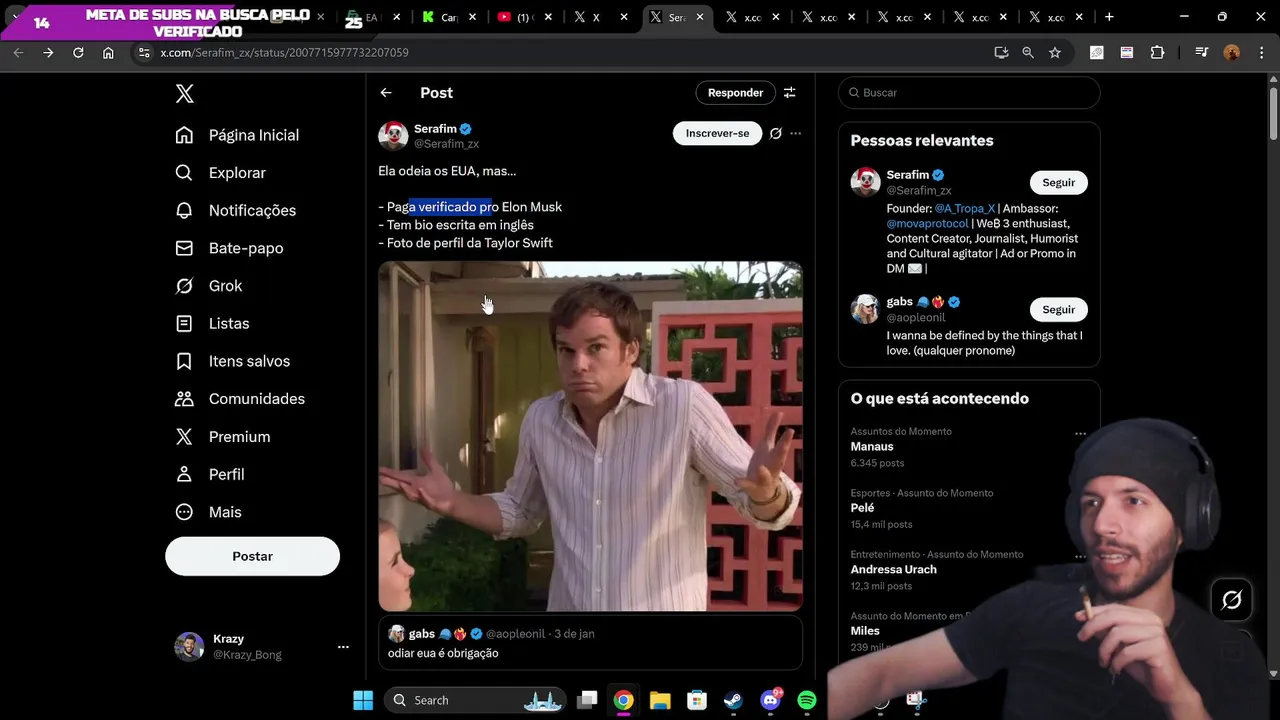Screen dimensions: 1280x720
Task: Open Steam from the taskbar
Action: pos(733,700)
